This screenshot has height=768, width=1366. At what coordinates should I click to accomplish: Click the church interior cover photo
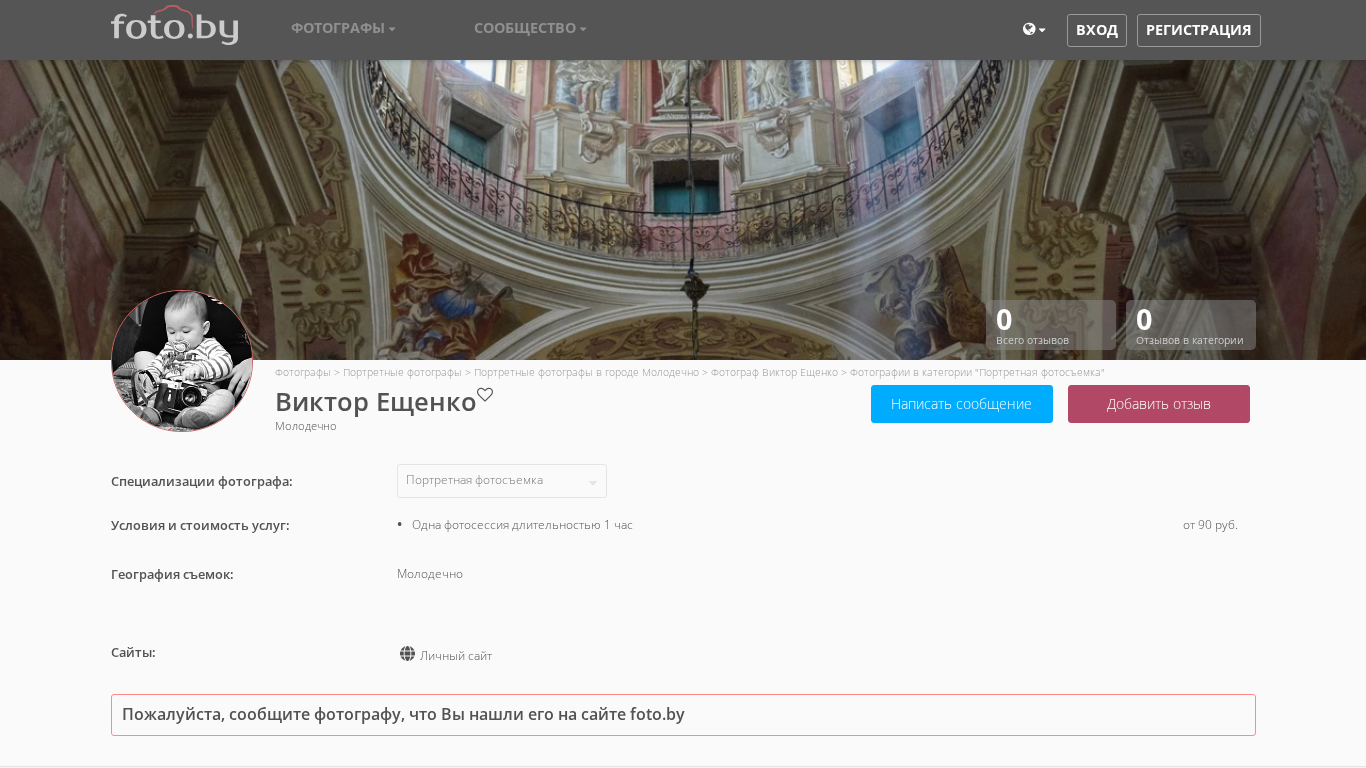[683, 180]
